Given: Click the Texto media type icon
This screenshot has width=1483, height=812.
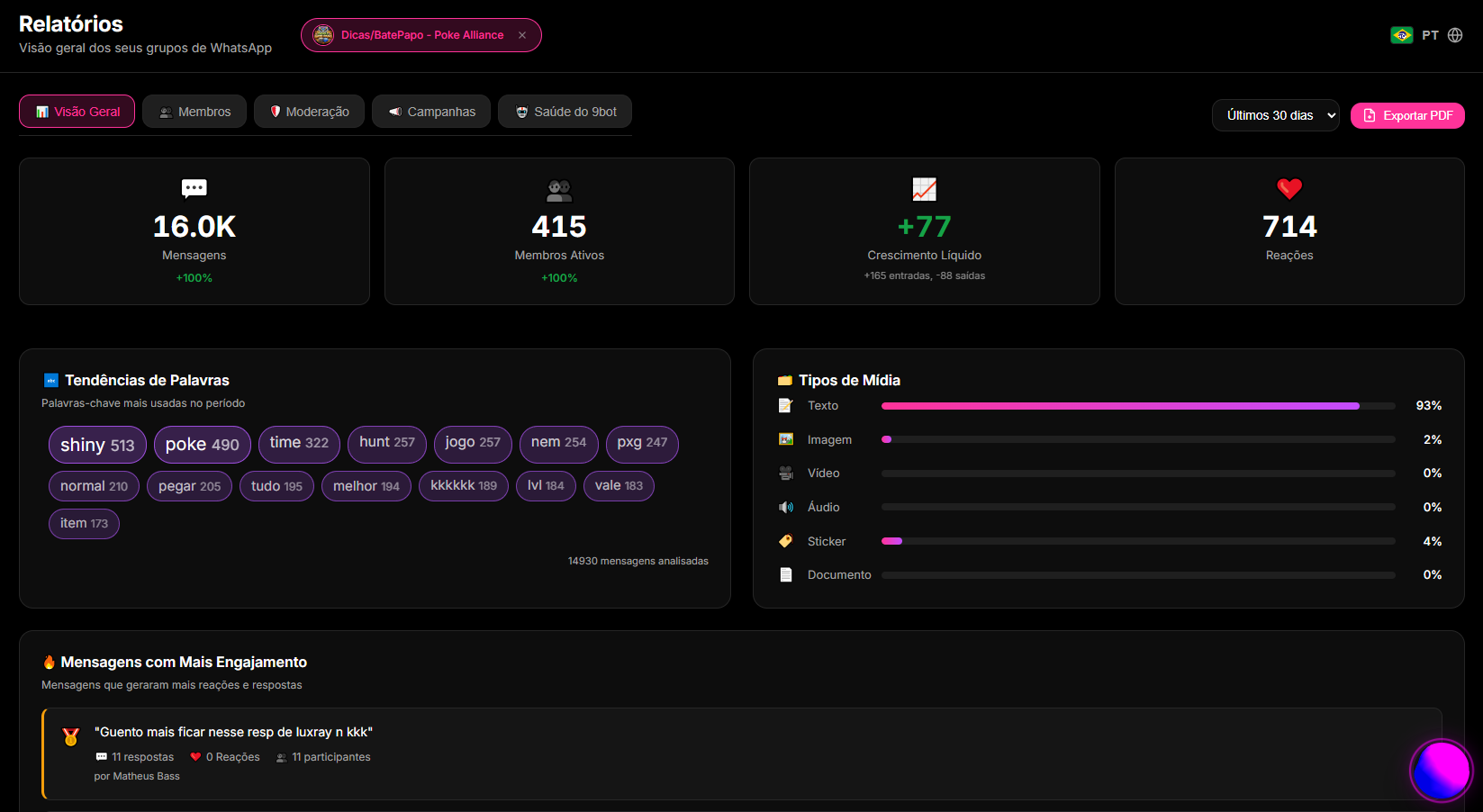Looking at the screenshot, I should (786, 406).
